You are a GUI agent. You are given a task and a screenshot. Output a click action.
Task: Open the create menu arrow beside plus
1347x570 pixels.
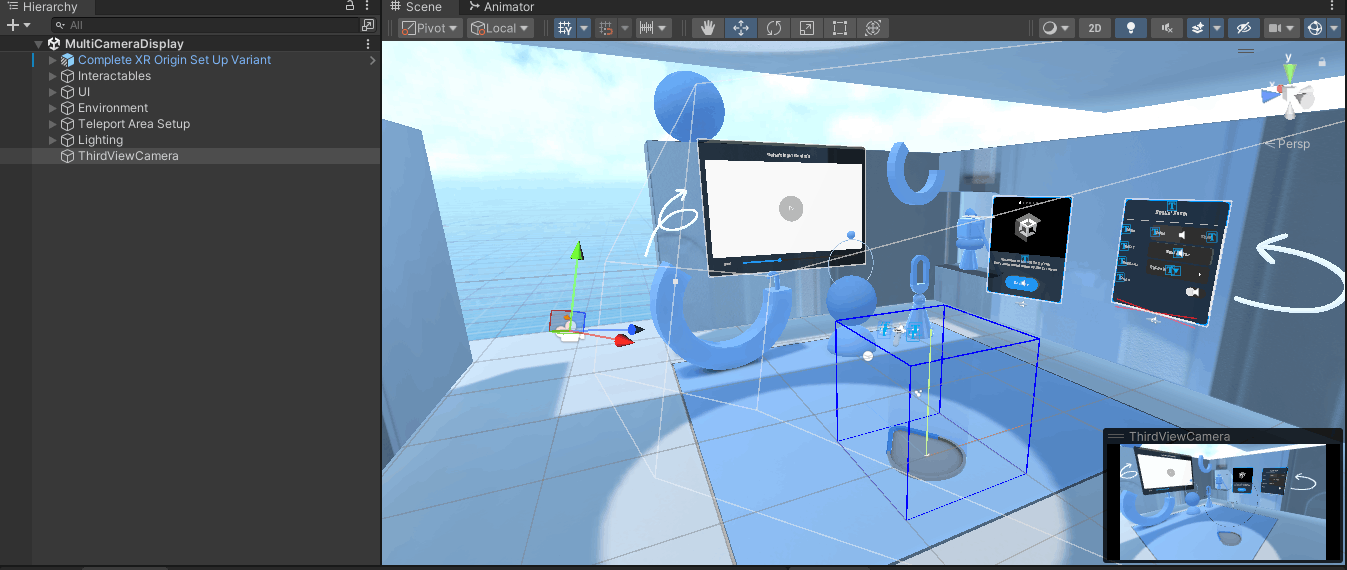tap(26, 25)
